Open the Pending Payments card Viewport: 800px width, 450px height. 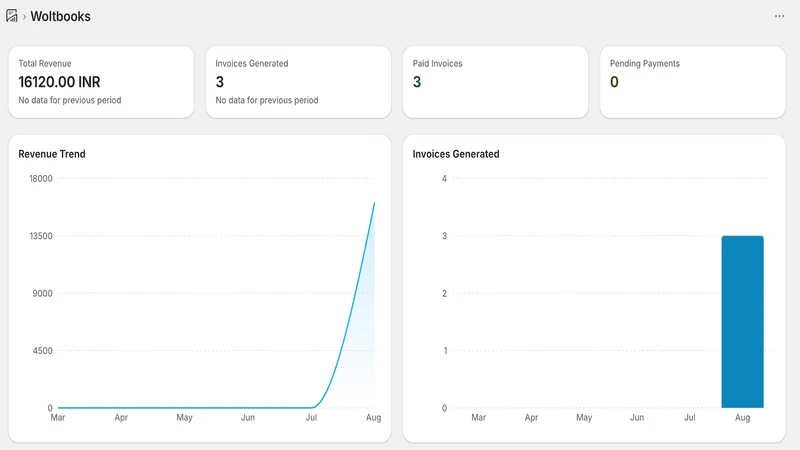tap(693, 82)
